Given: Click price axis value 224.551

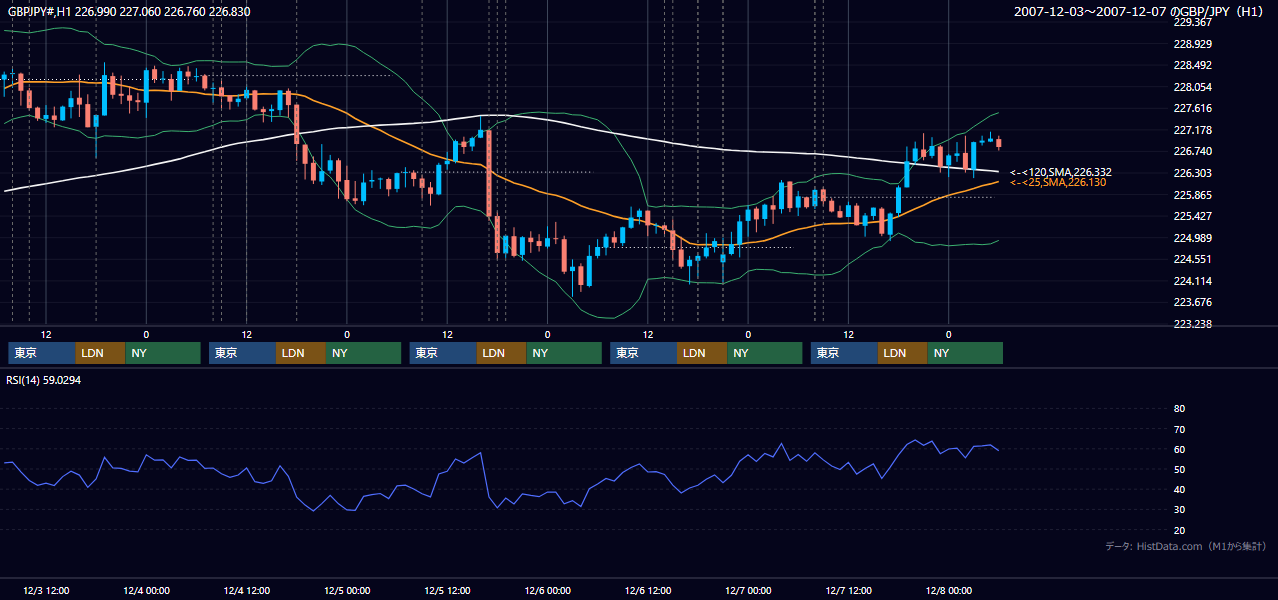Looking at the screenshot, I should coord(1192,259).
